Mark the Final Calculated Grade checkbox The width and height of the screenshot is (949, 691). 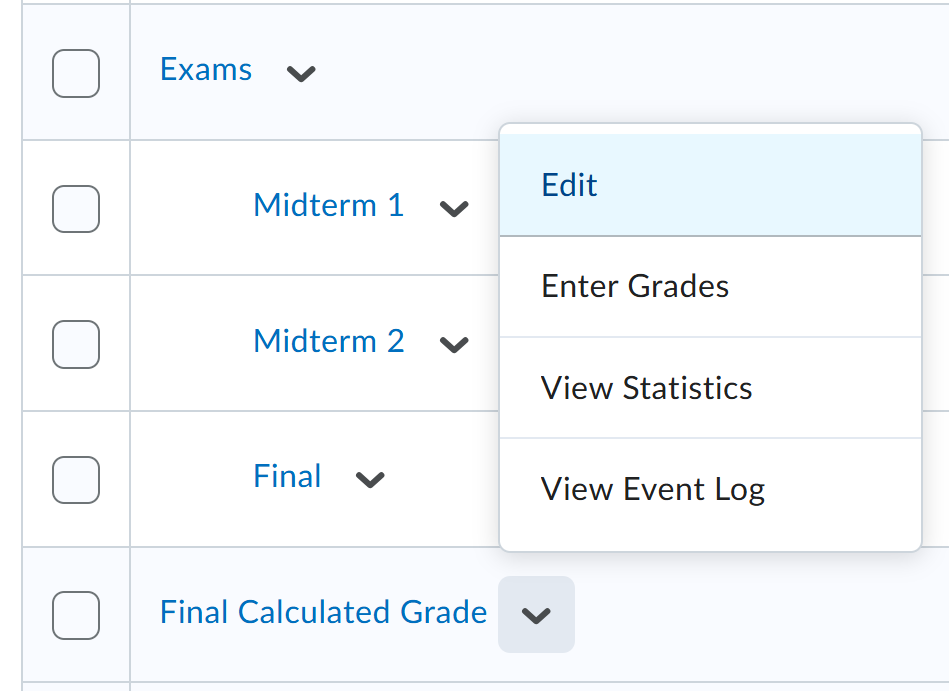coord(76,615)
